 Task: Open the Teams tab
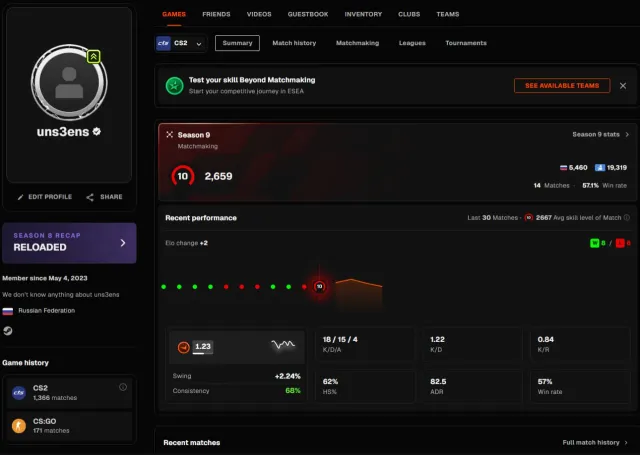coord(448,14)
